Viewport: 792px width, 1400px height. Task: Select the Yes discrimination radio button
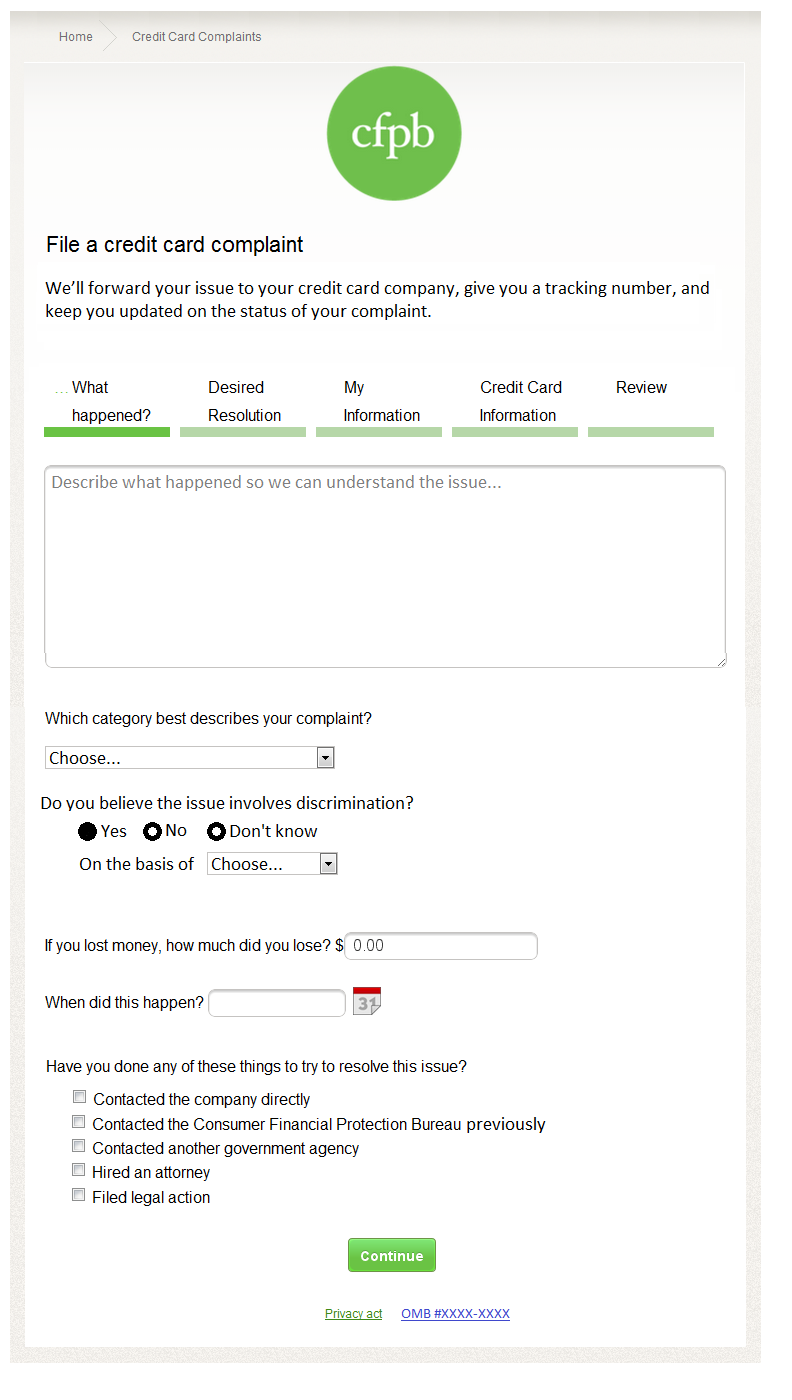point(88,831)
